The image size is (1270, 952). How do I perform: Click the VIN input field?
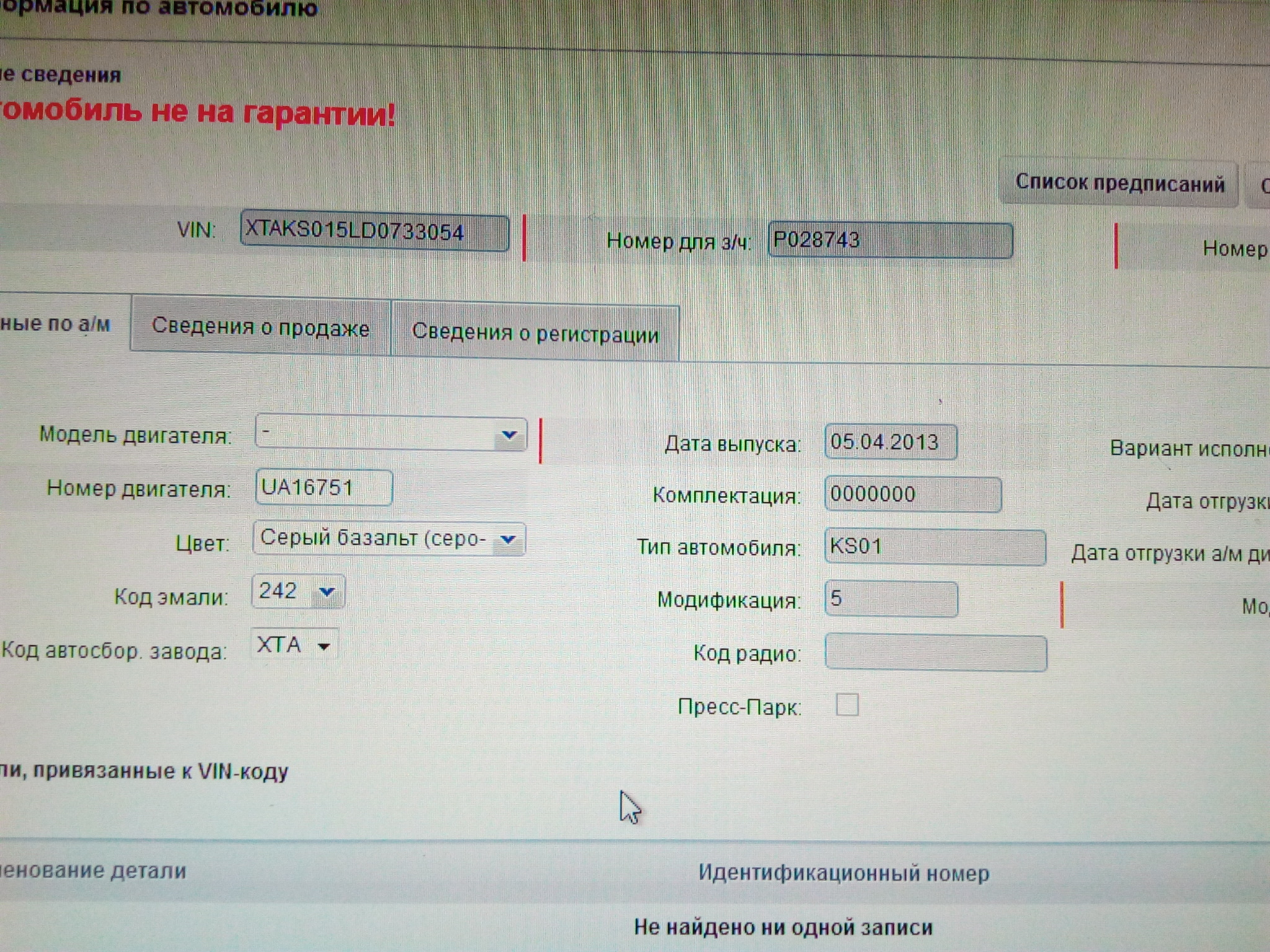[x=375, y=232]
